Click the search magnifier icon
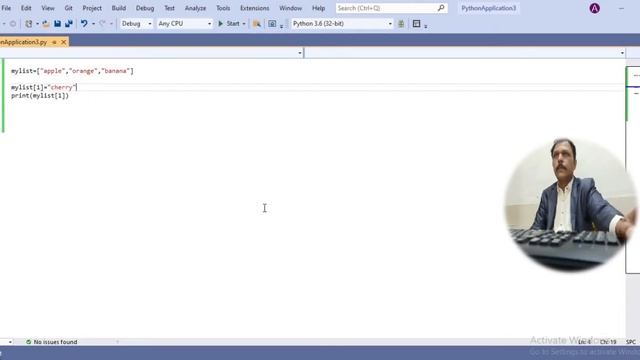This screenshot has height=360, width=640. coord(441,8)
